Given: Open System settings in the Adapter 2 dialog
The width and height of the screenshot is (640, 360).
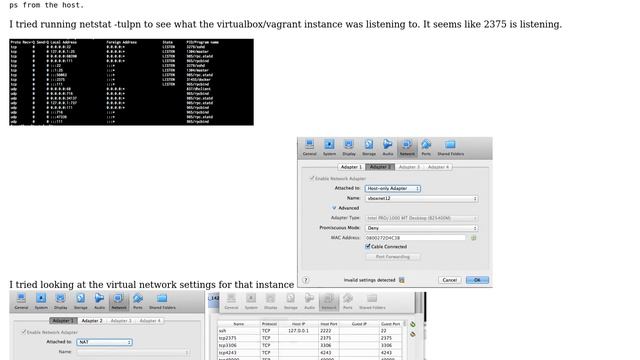Looking at the screenshot, I should [329, 147].
